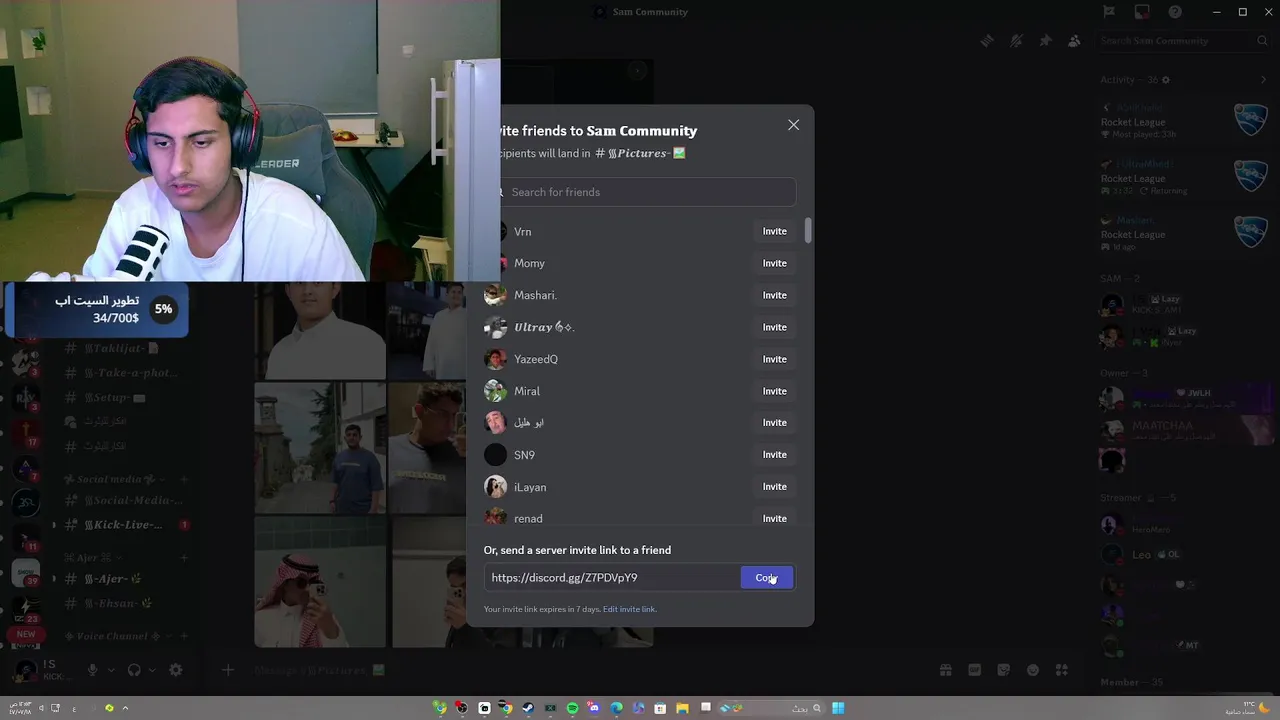Invite Momy to the server
Image resolution: width=1280 pixels, height=720 pixels.
(x=775, y=263)
